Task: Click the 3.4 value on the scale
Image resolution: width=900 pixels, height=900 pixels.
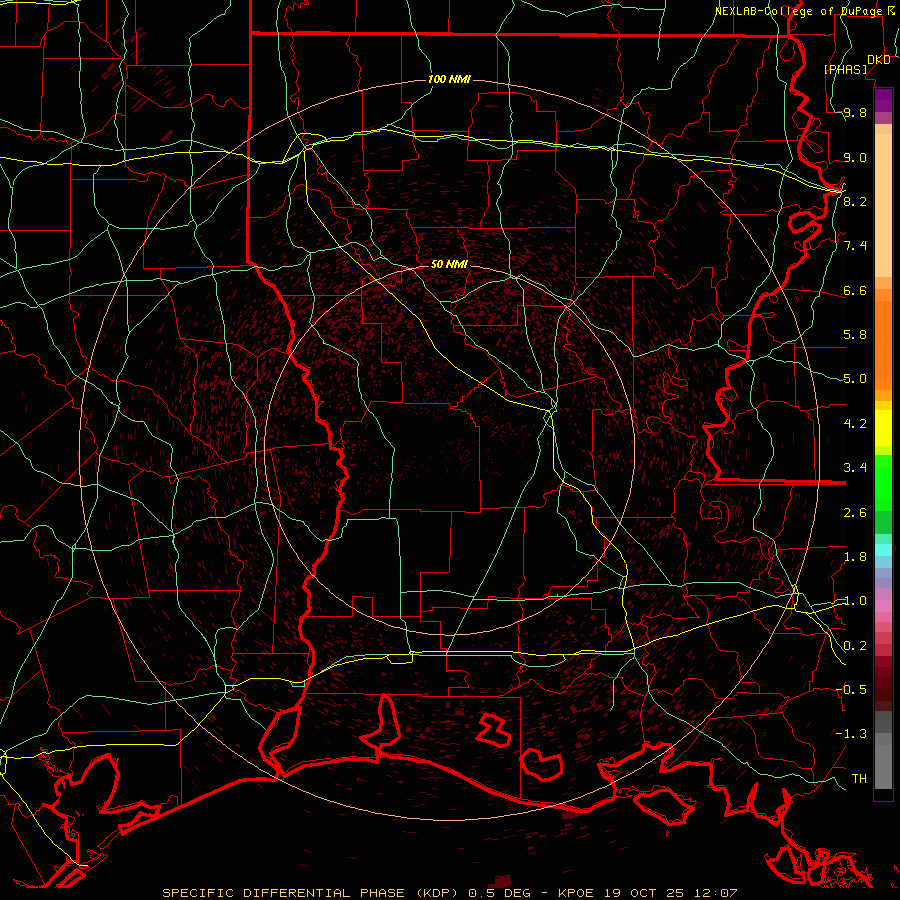Action: (x=855, y=468)
